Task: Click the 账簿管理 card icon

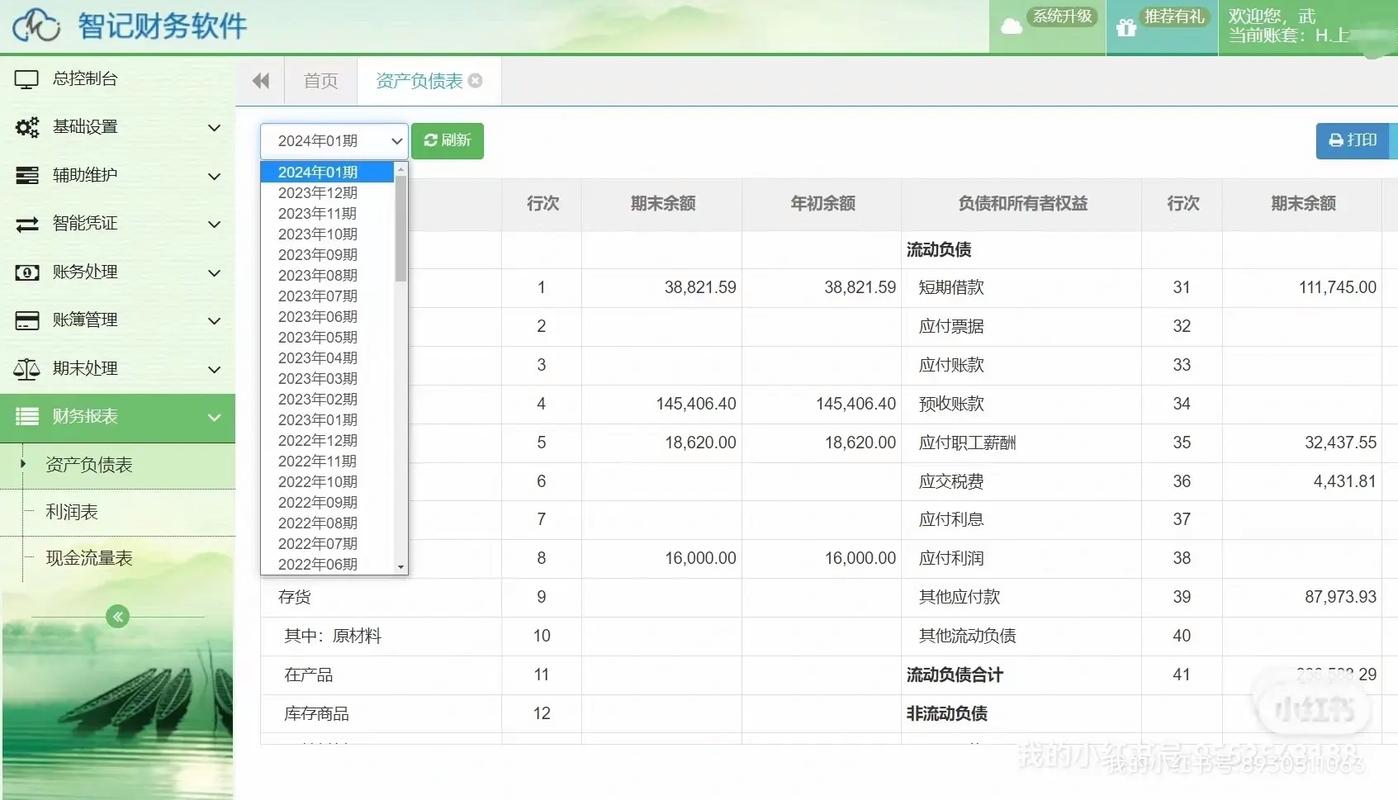Action: [x=27, y=320]
